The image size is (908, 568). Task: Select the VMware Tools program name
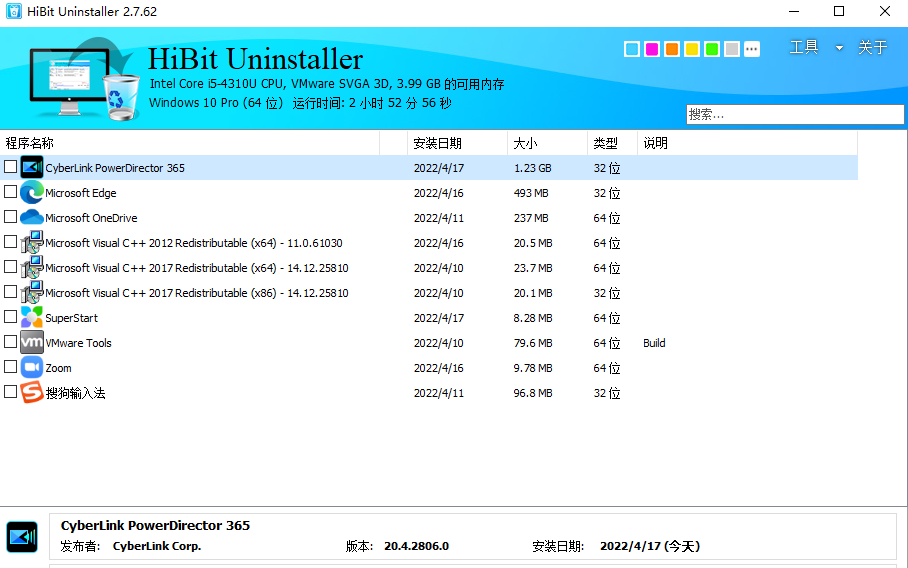pyautogui.click(x=78, y=343)
